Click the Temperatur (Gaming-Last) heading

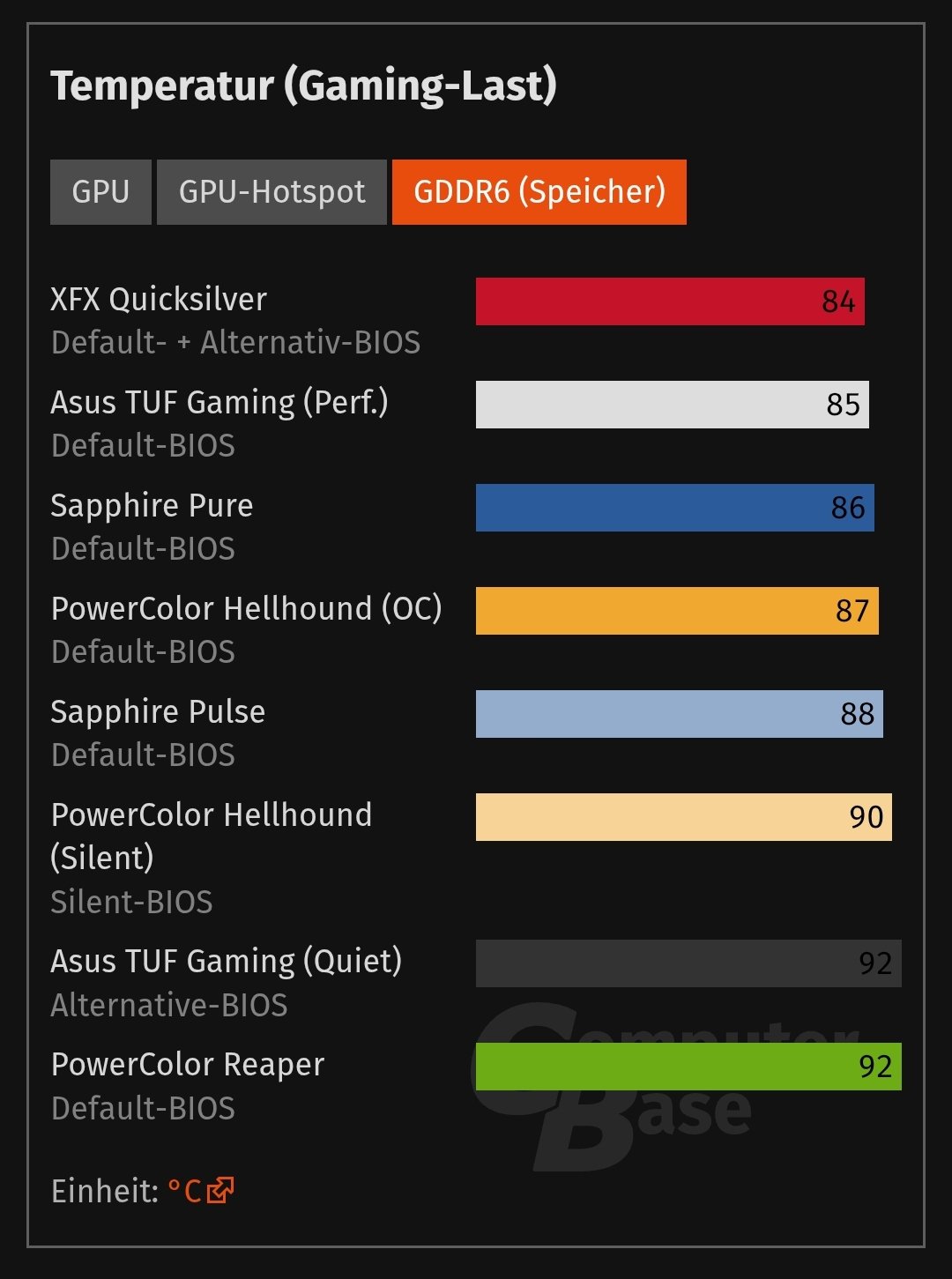coord(303,86)
